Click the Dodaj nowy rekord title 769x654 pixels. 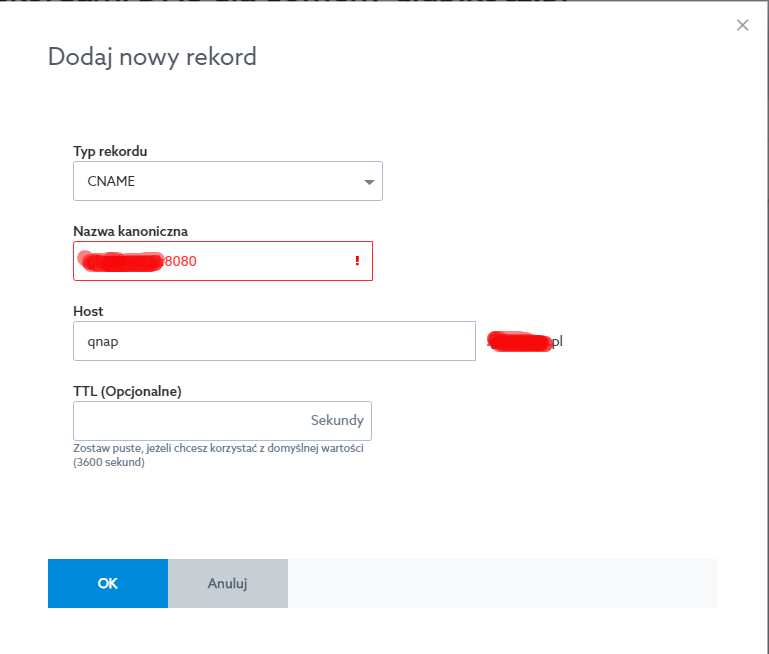(152, 57)
